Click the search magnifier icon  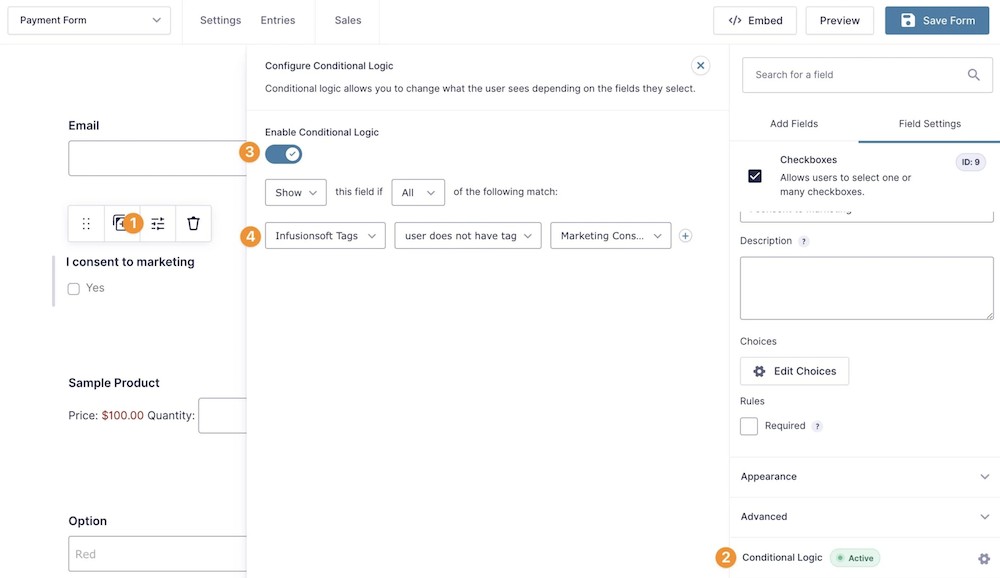(972, 74)
